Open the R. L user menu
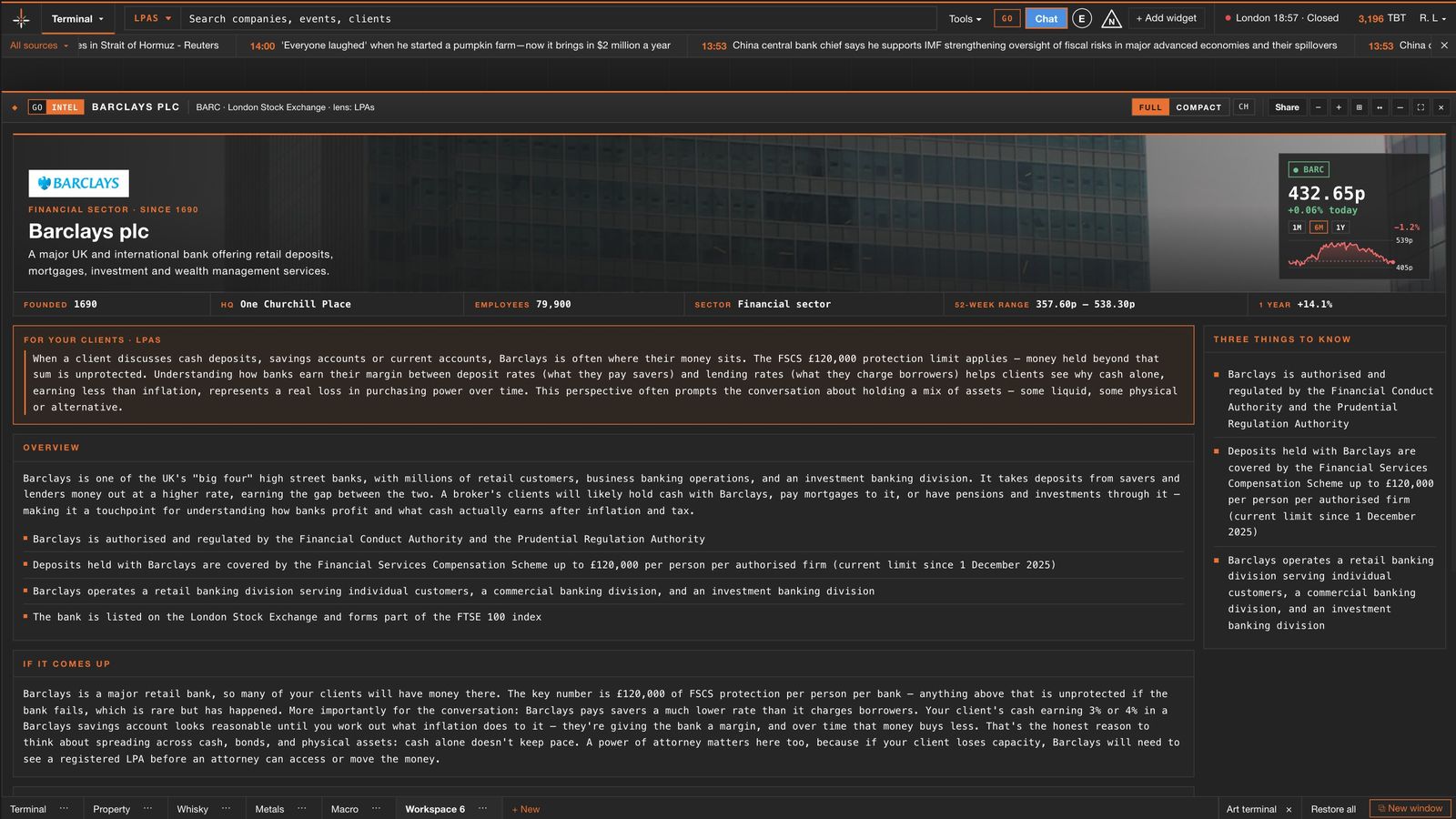The height and width of the screenshot is (819, 1456). click(x=1432, y=18)
